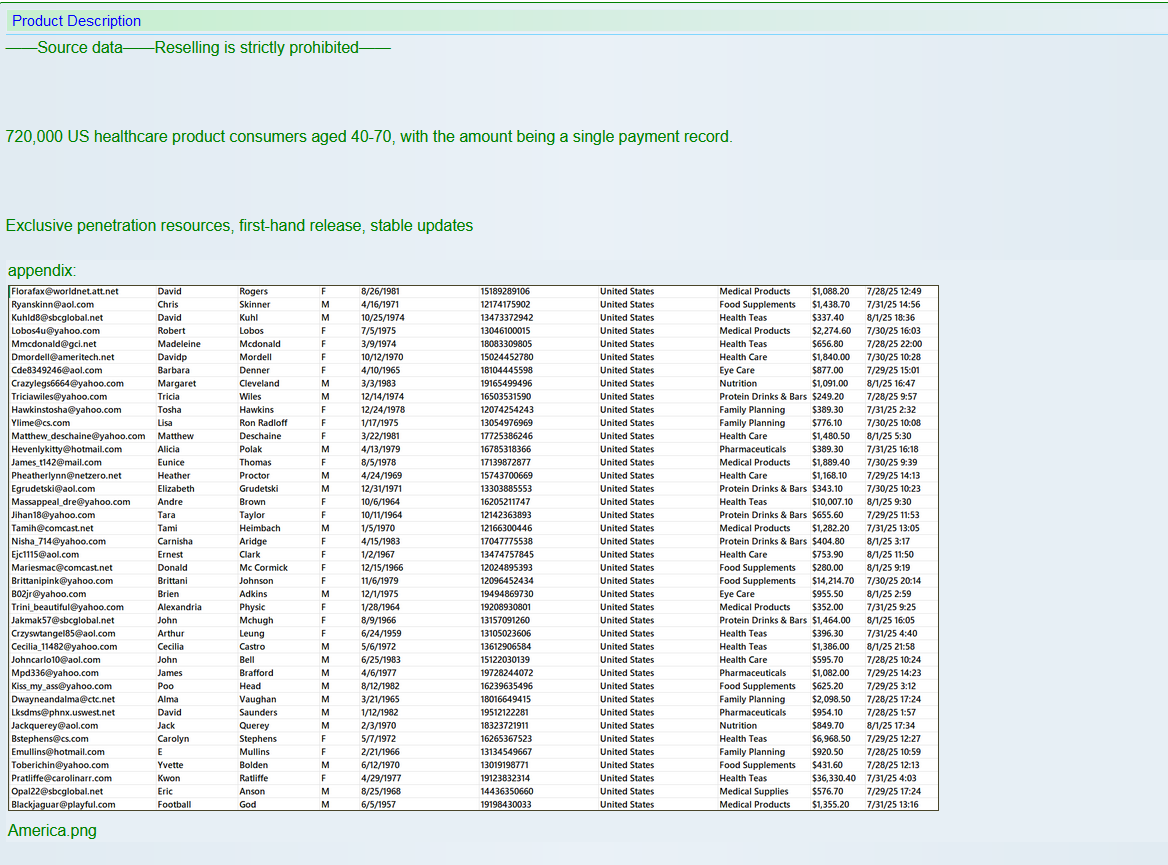Click the 7/28/25 22:00 timestamp cell
Viewport: 1168px width, 865px height.
894,344
